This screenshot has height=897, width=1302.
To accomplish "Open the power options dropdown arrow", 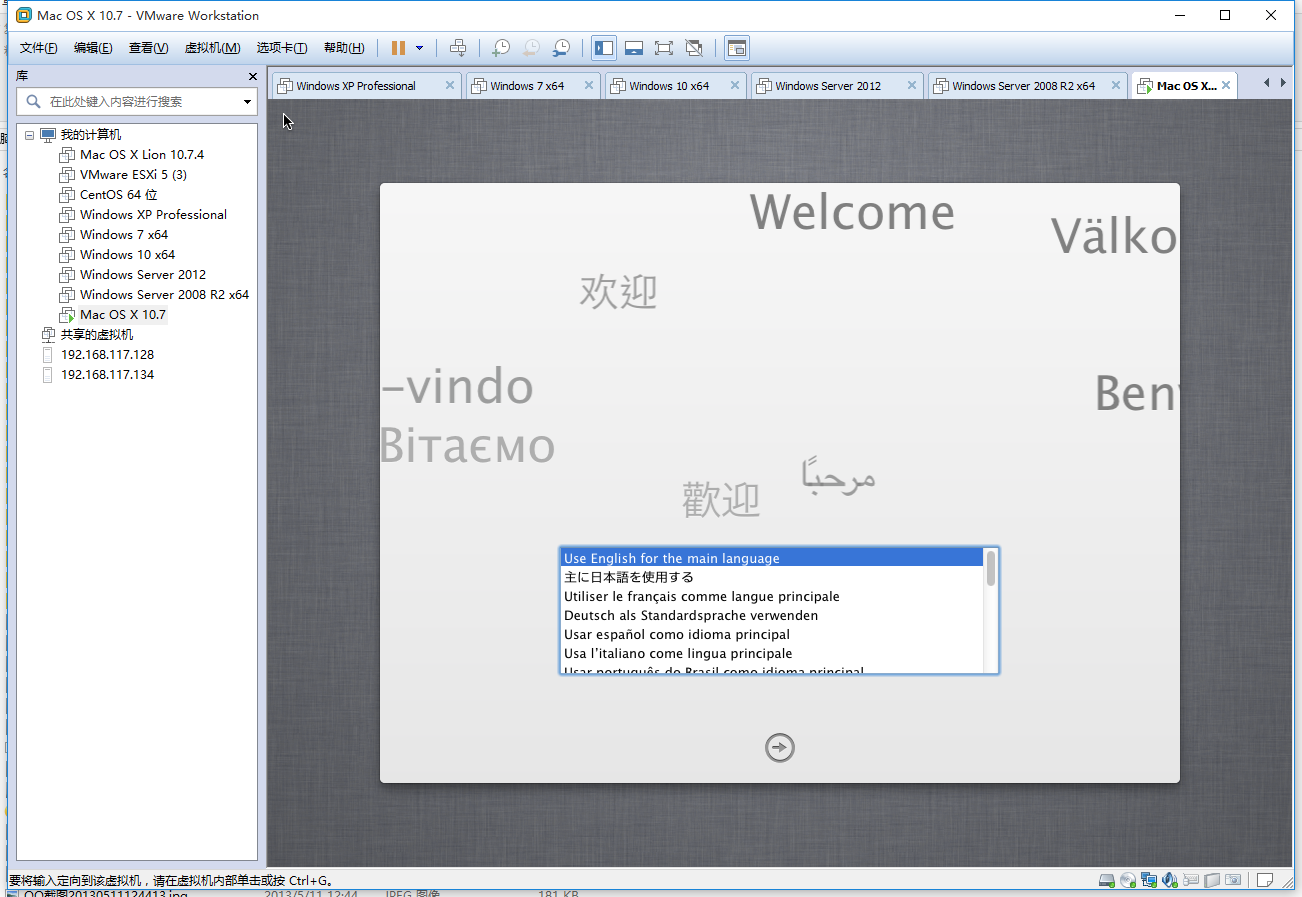I will 419,48.
